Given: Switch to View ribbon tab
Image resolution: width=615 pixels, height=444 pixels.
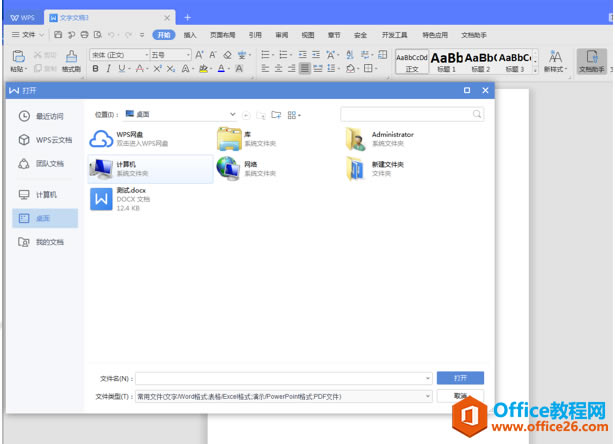Looking at the screenshot, I should pos(308,35).
